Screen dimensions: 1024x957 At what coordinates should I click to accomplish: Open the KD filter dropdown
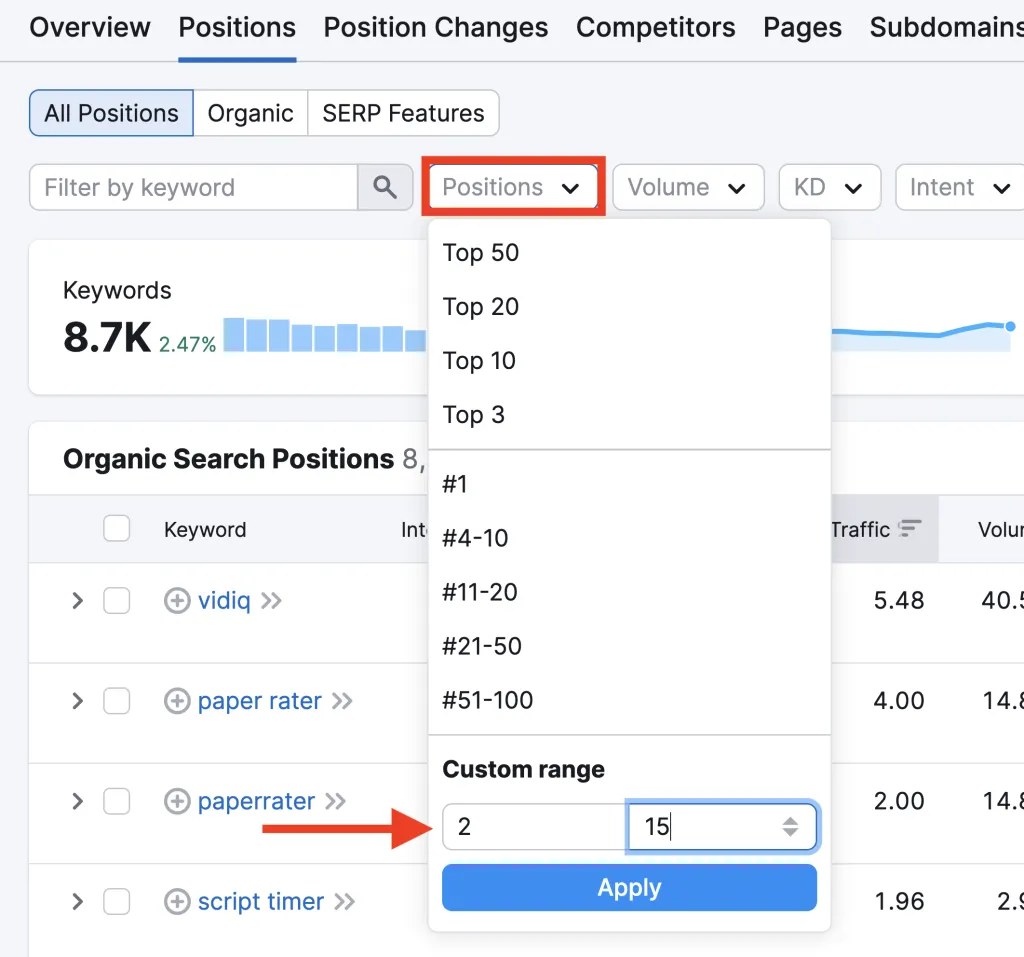(x=830, y=187)
